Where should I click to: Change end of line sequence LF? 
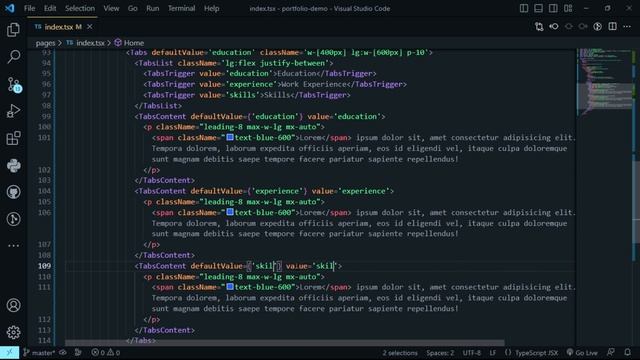pos(493,353)
